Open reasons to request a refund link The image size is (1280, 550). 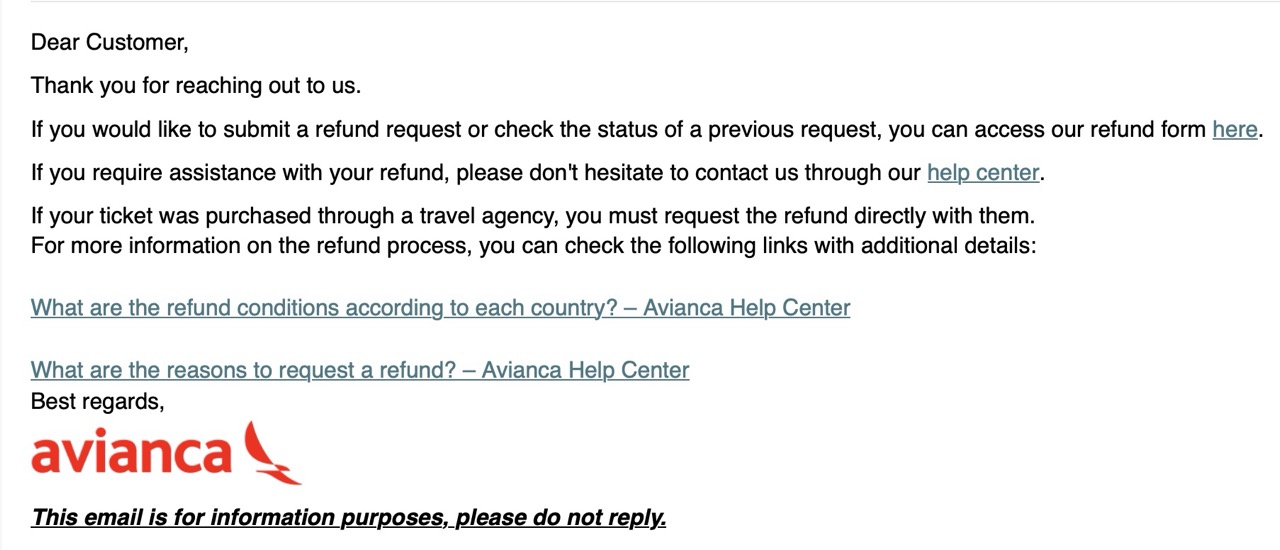click(360, 371)
